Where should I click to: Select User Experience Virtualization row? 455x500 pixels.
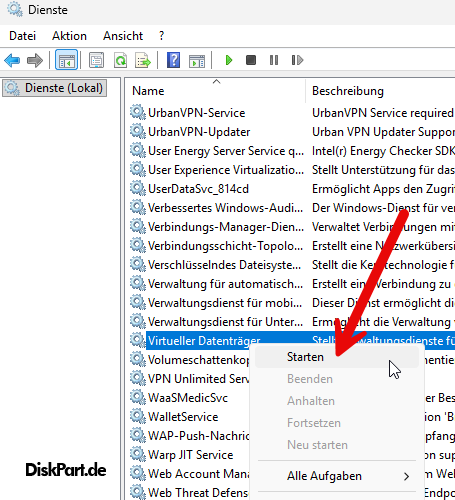[x=226, y=170]
